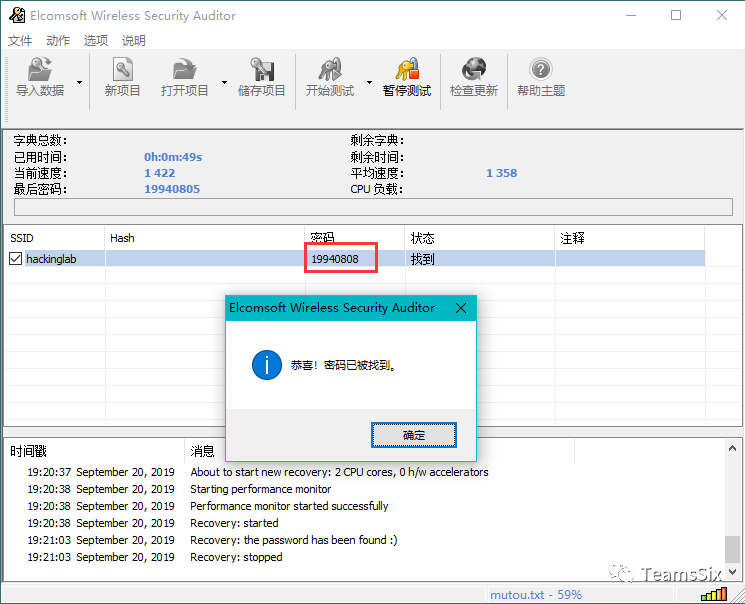Close the password found dialog
745x604 pixels.
pos(460,308)
